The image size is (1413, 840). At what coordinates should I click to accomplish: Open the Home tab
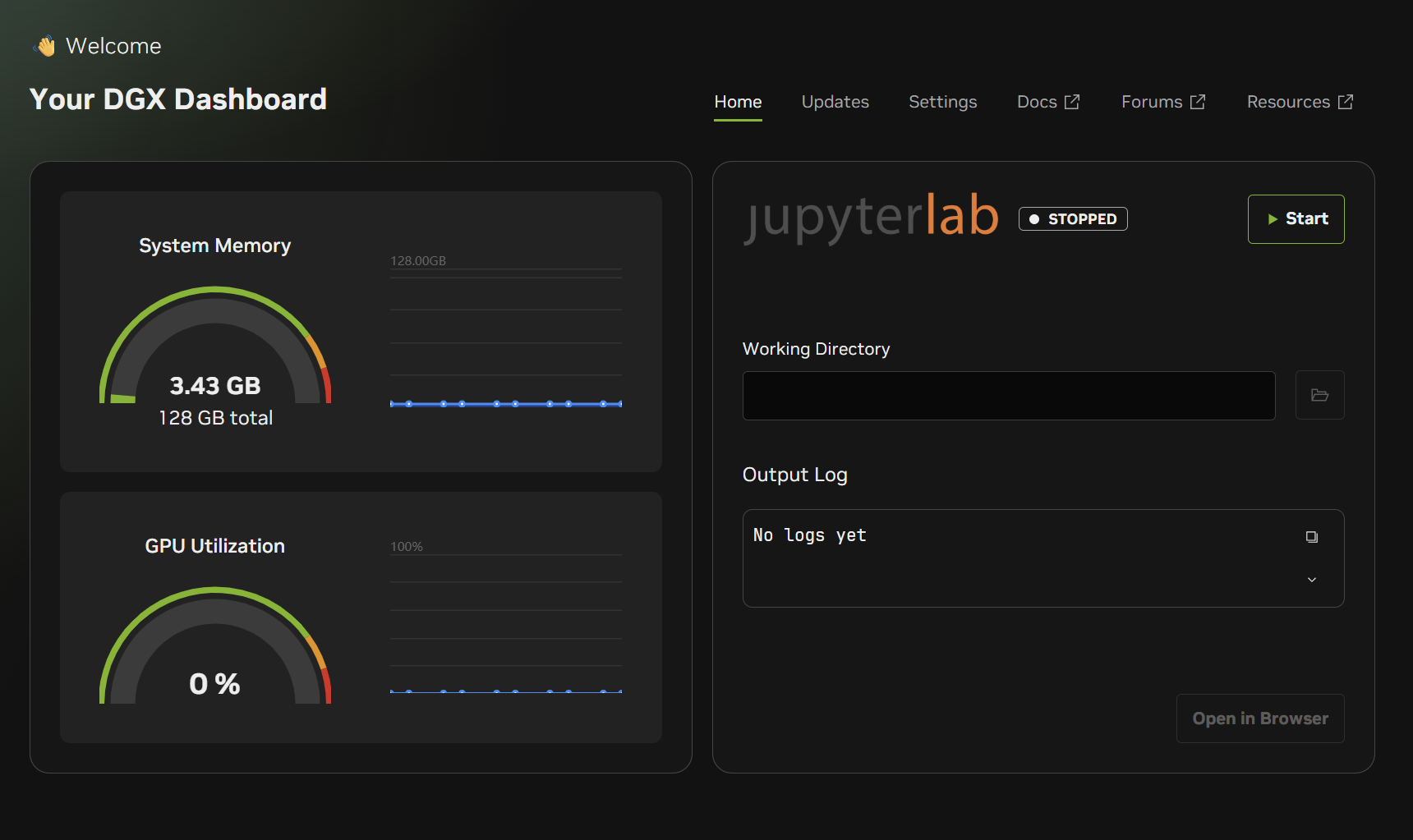click(738, 102)
